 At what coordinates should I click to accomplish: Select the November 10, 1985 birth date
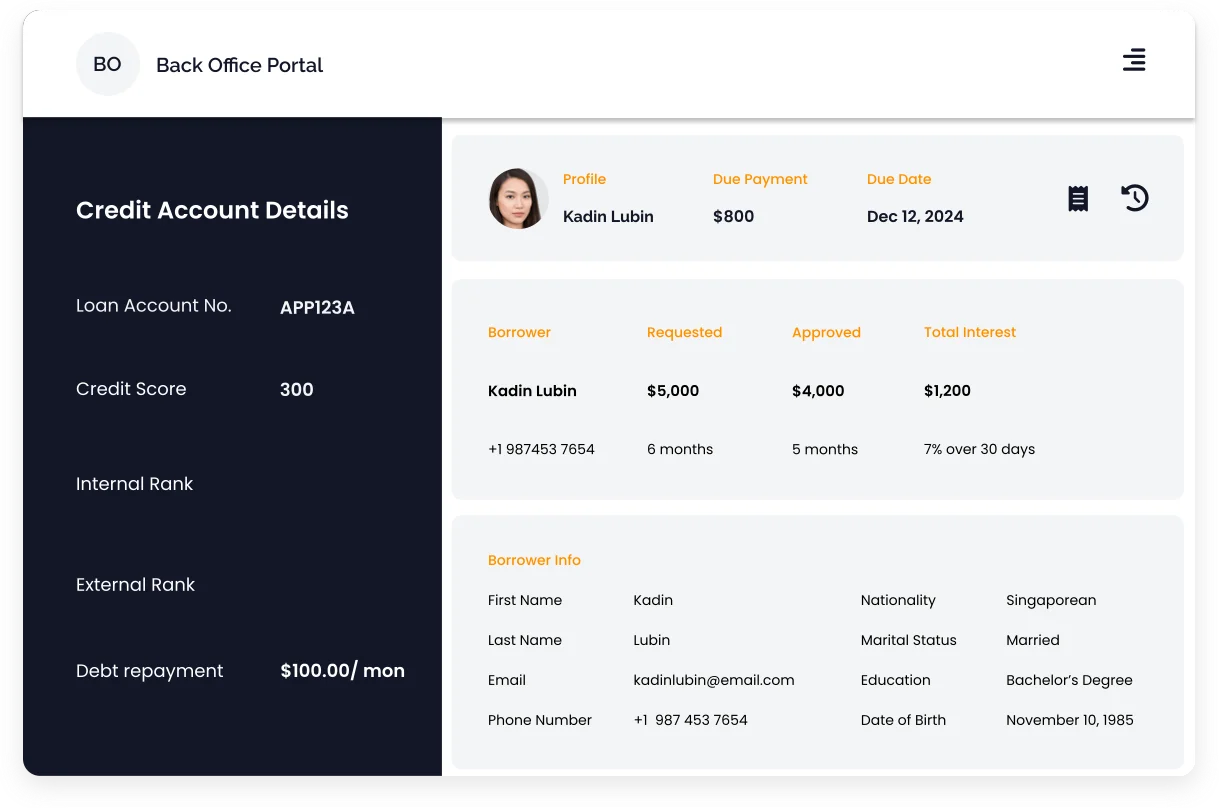pyautogui.click(x=1070, y=720)
